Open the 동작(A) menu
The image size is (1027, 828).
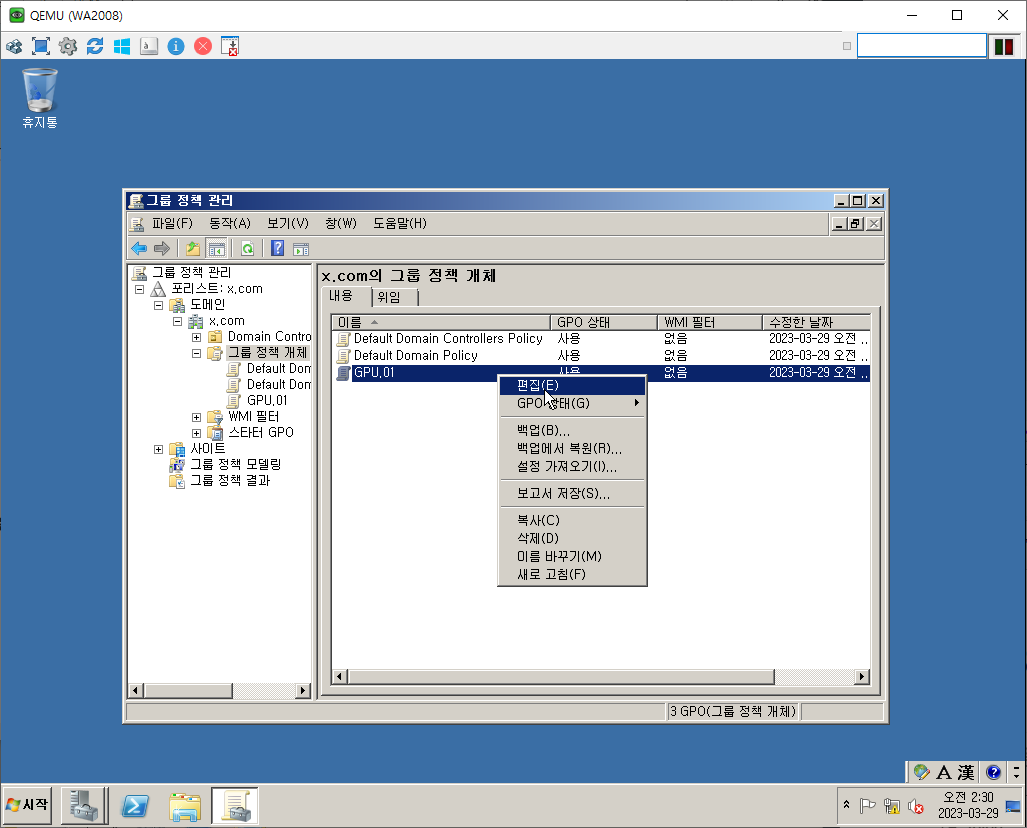tap(230, 223)
